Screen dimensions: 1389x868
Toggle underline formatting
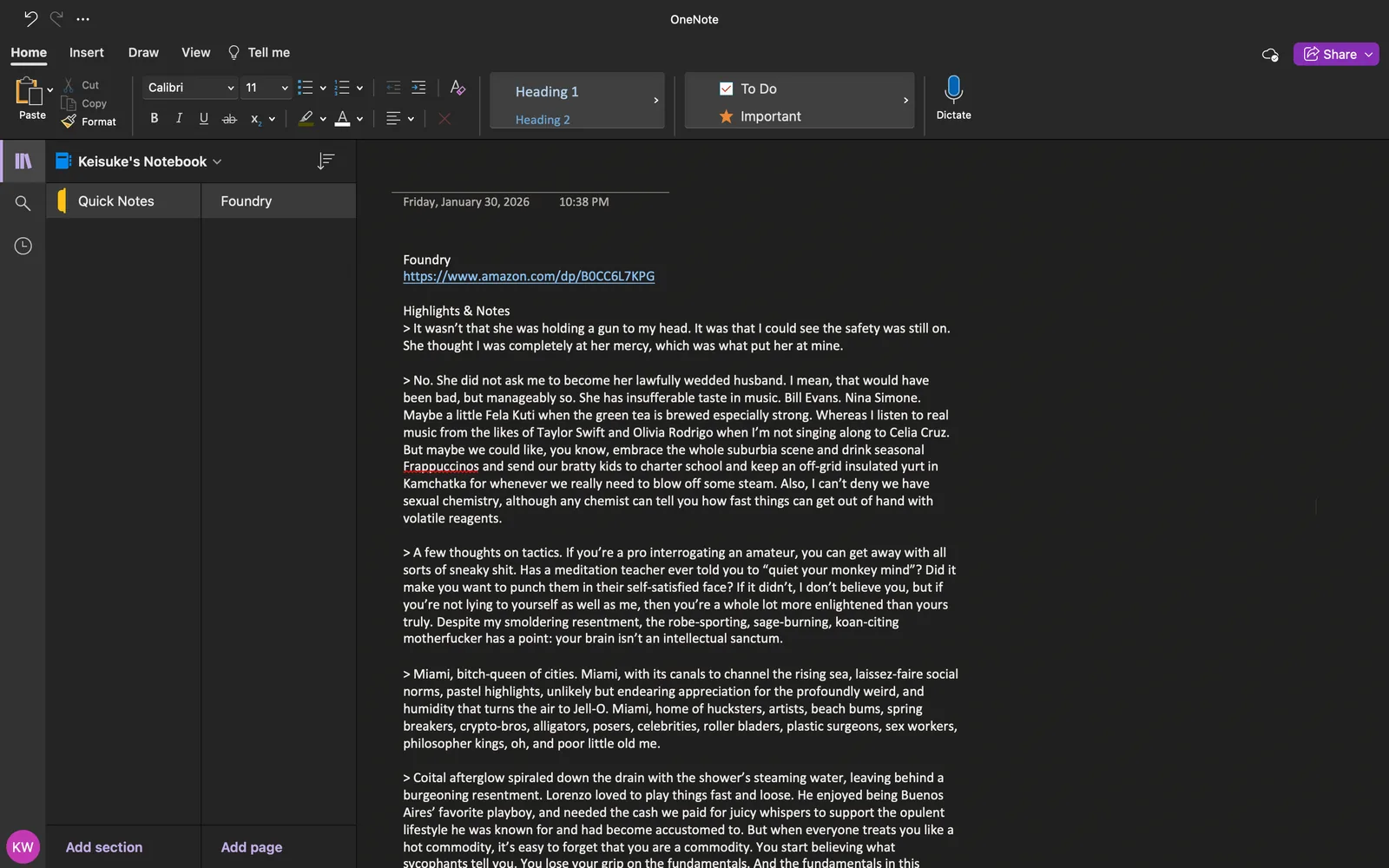(204, 119)
